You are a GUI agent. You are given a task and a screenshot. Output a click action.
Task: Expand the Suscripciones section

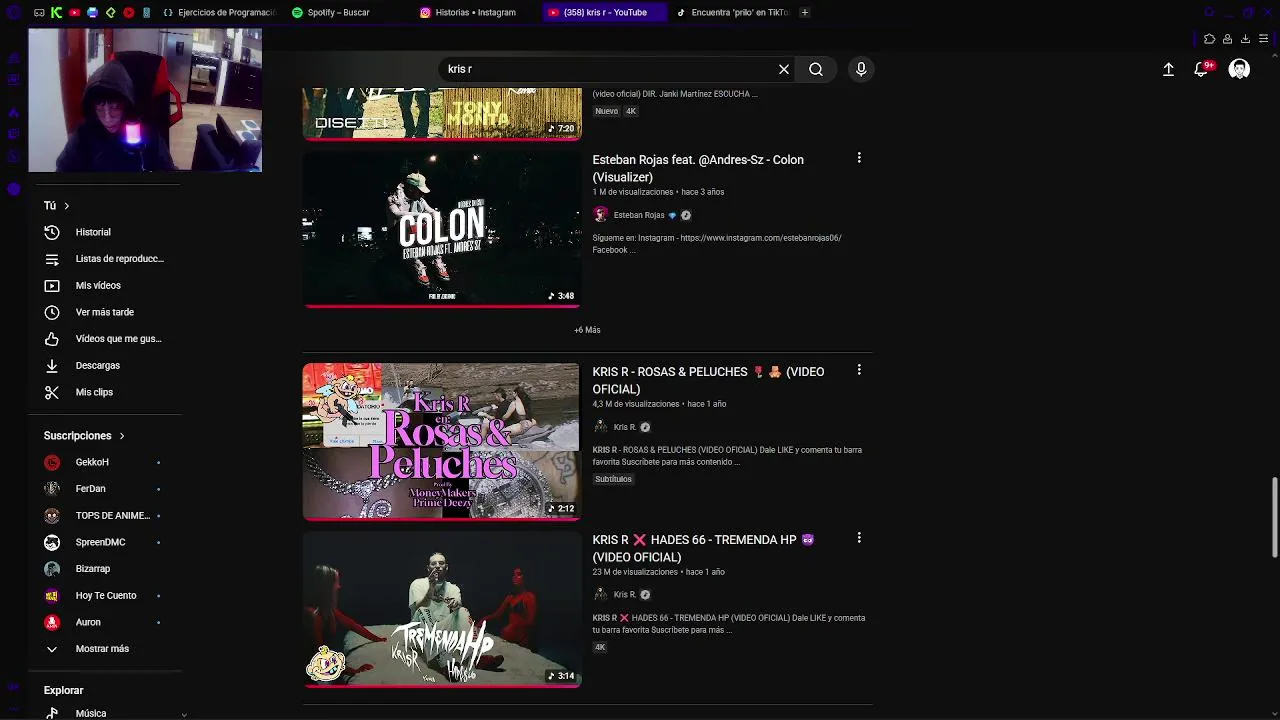[x=84, y=436]
